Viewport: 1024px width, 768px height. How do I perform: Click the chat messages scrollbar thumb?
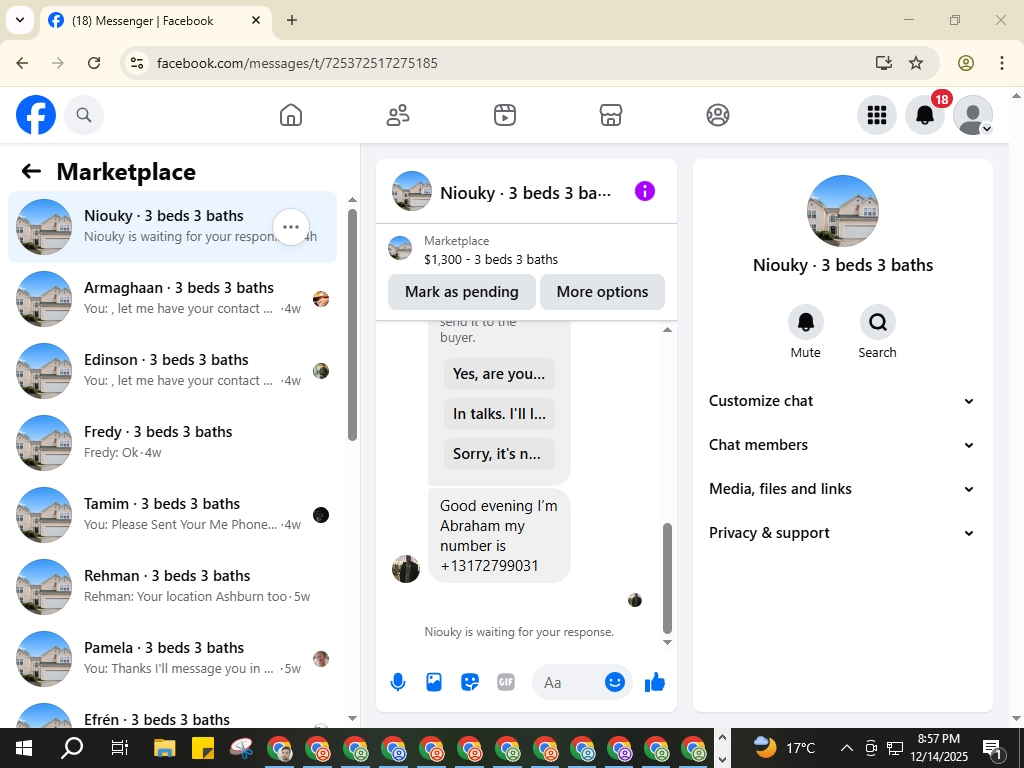coord(667,579)
